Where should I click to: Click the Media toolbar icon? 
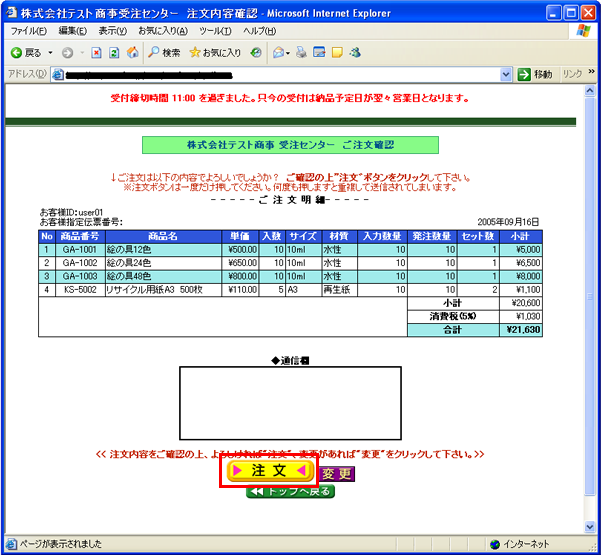pos(256,53)
